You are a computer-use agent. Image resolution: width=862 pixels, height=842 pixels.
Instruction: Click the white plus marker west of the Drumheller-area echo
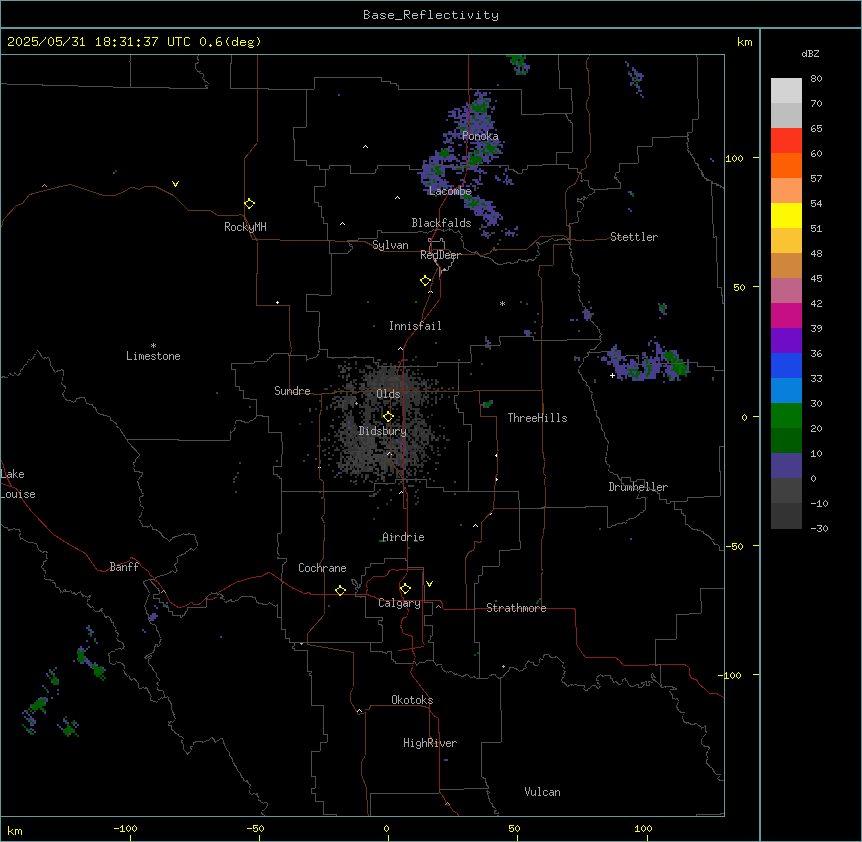pyautogui.click(x=612, y=375)
